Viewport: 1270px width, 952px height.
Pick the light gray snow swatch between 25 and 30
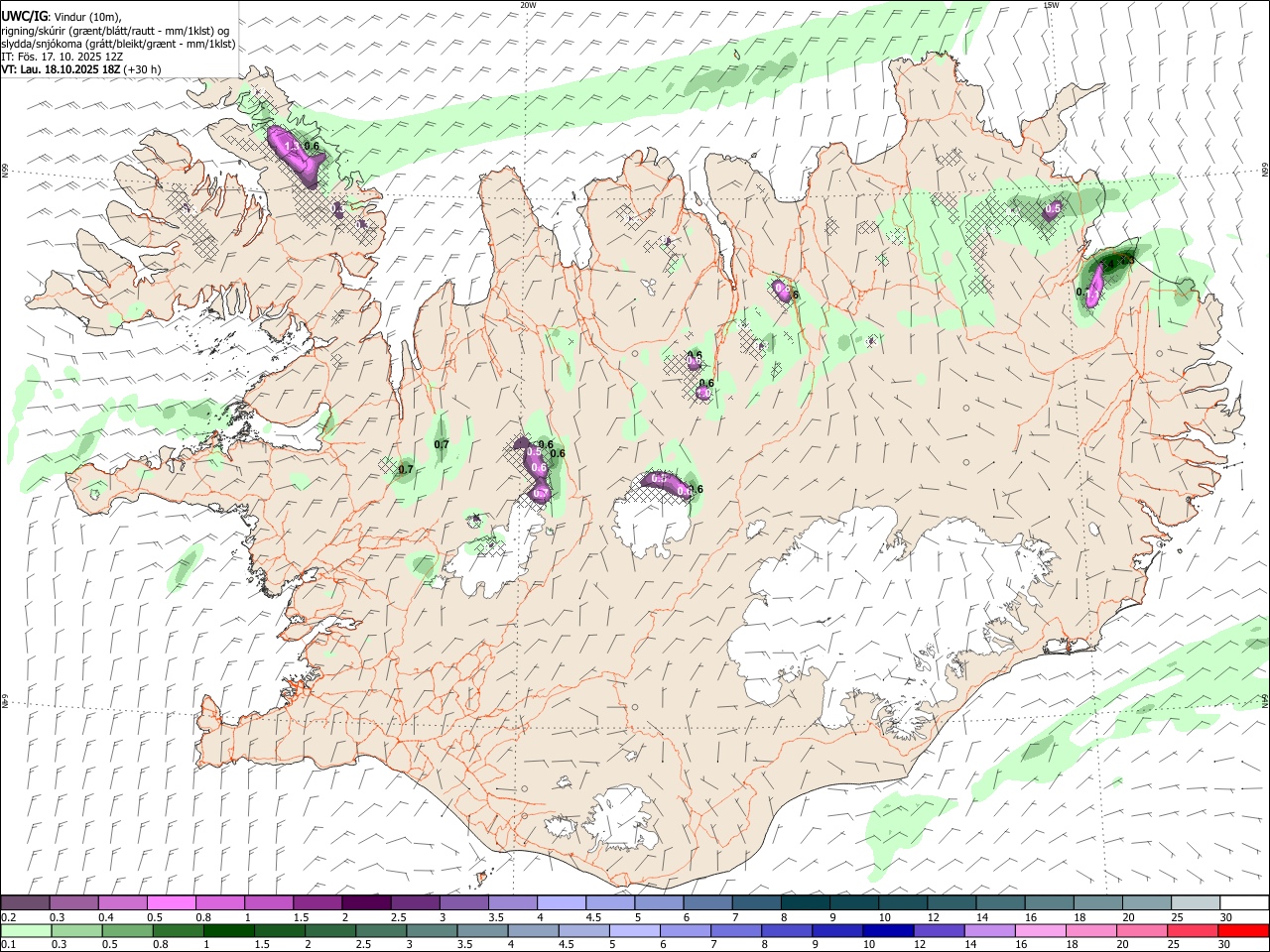[x=1196, y=902]
